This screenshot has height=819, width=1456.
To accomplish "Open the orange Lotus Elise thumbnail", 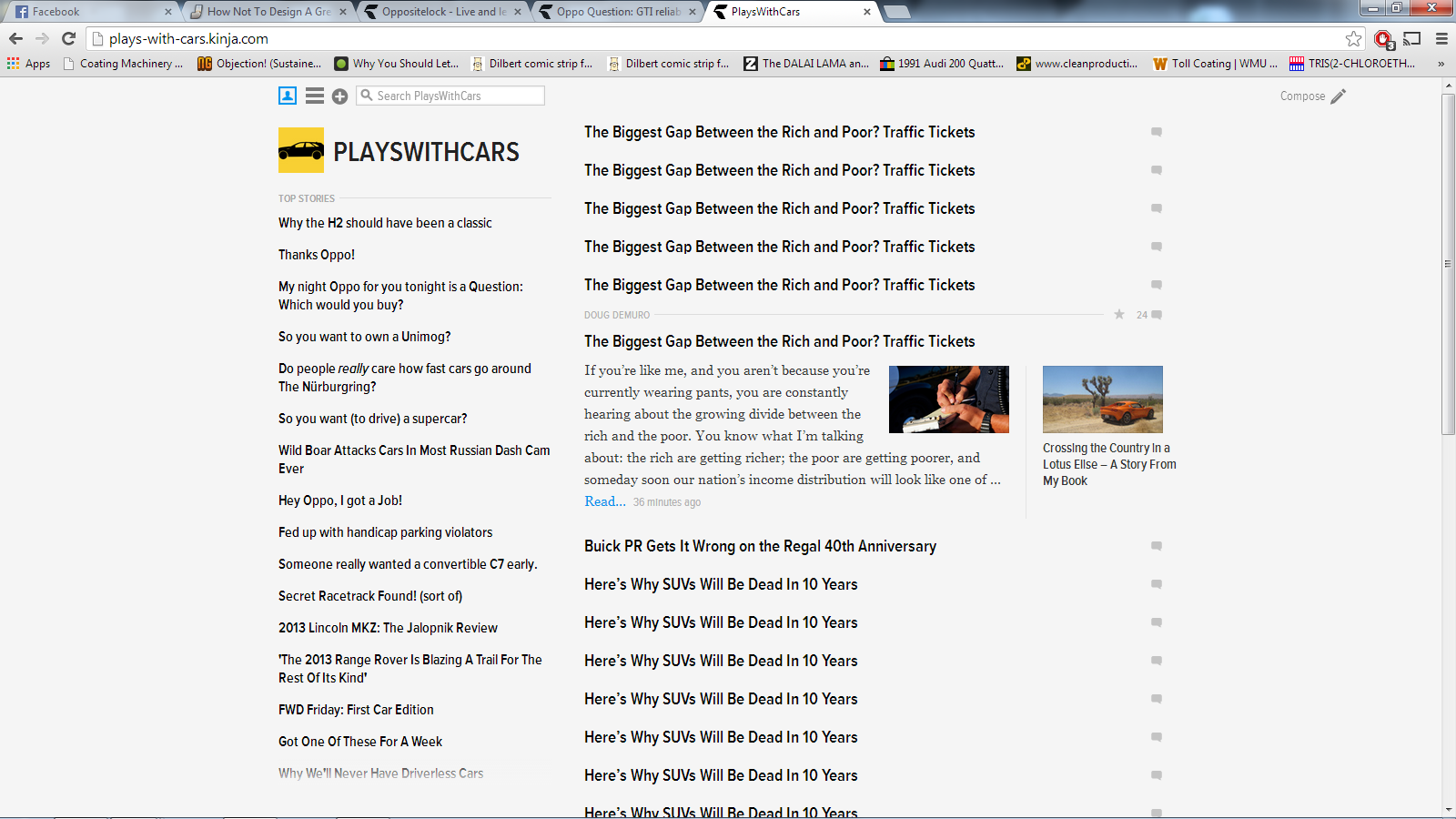I will 1103,399.
